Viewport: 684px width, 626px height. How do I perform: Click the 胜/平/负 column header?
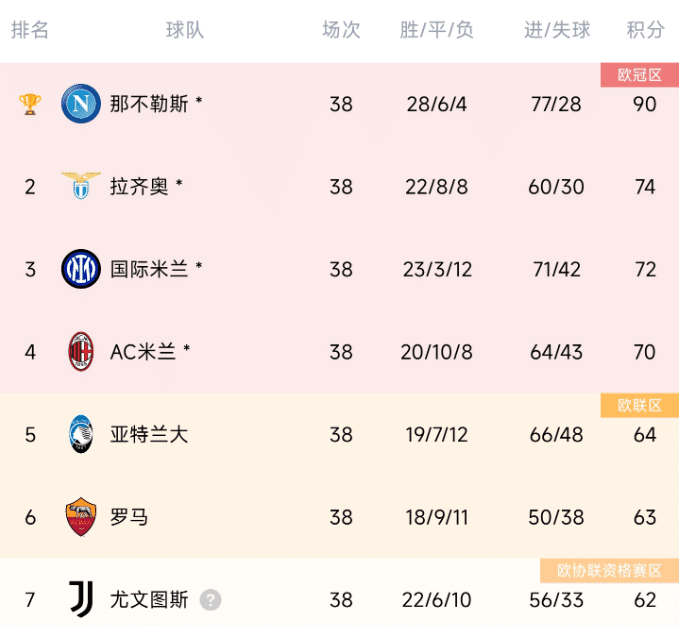coord(437,30)
